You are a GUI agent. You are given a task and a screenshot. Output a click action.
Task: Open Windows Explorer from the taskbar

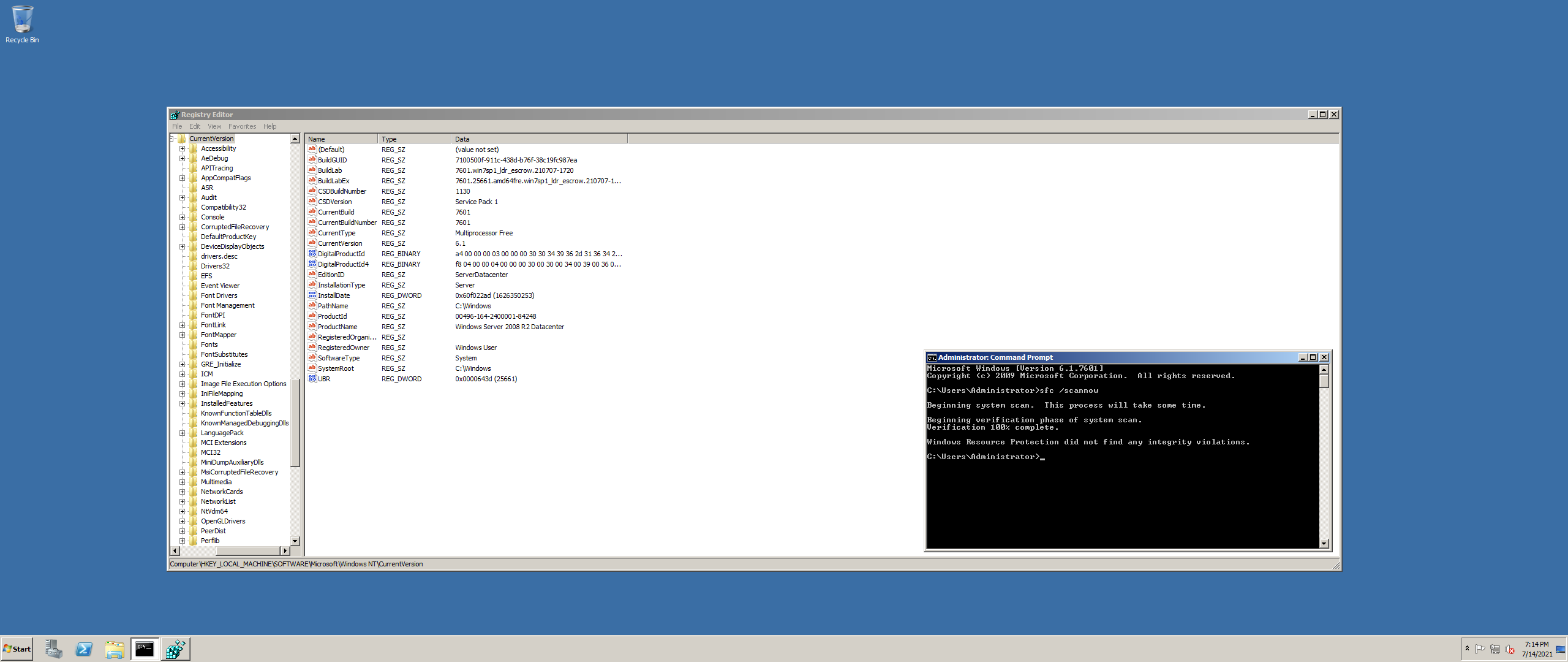pos(115,649)
